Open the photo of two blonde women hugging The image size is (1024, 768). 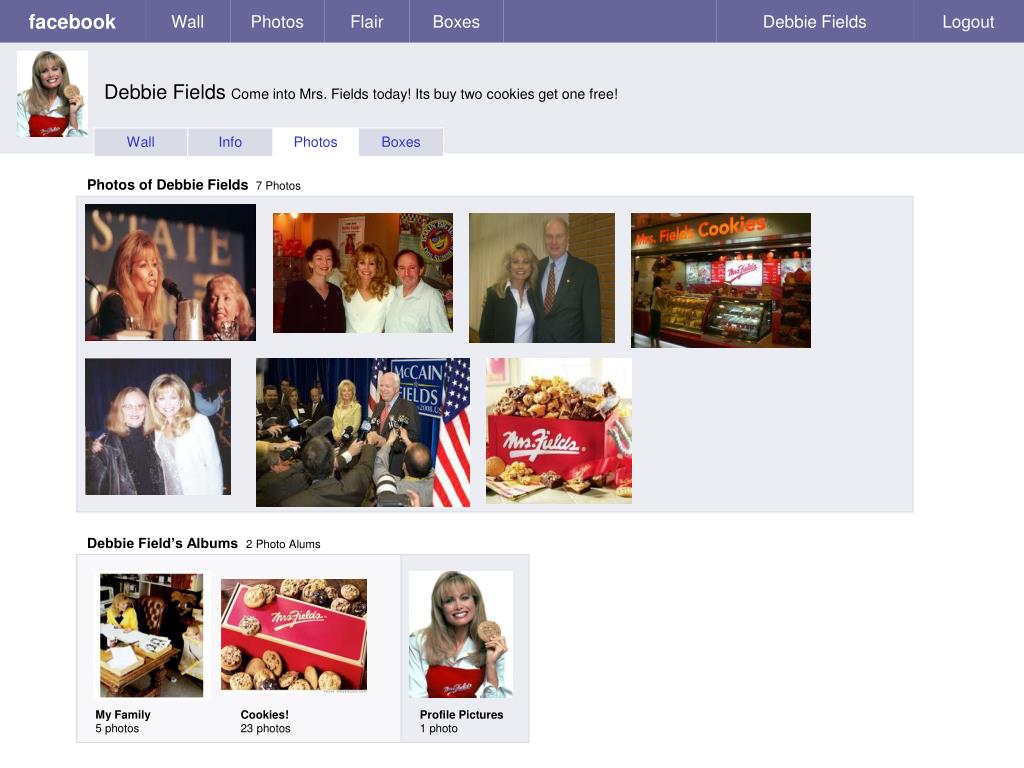tap(158, 426)
